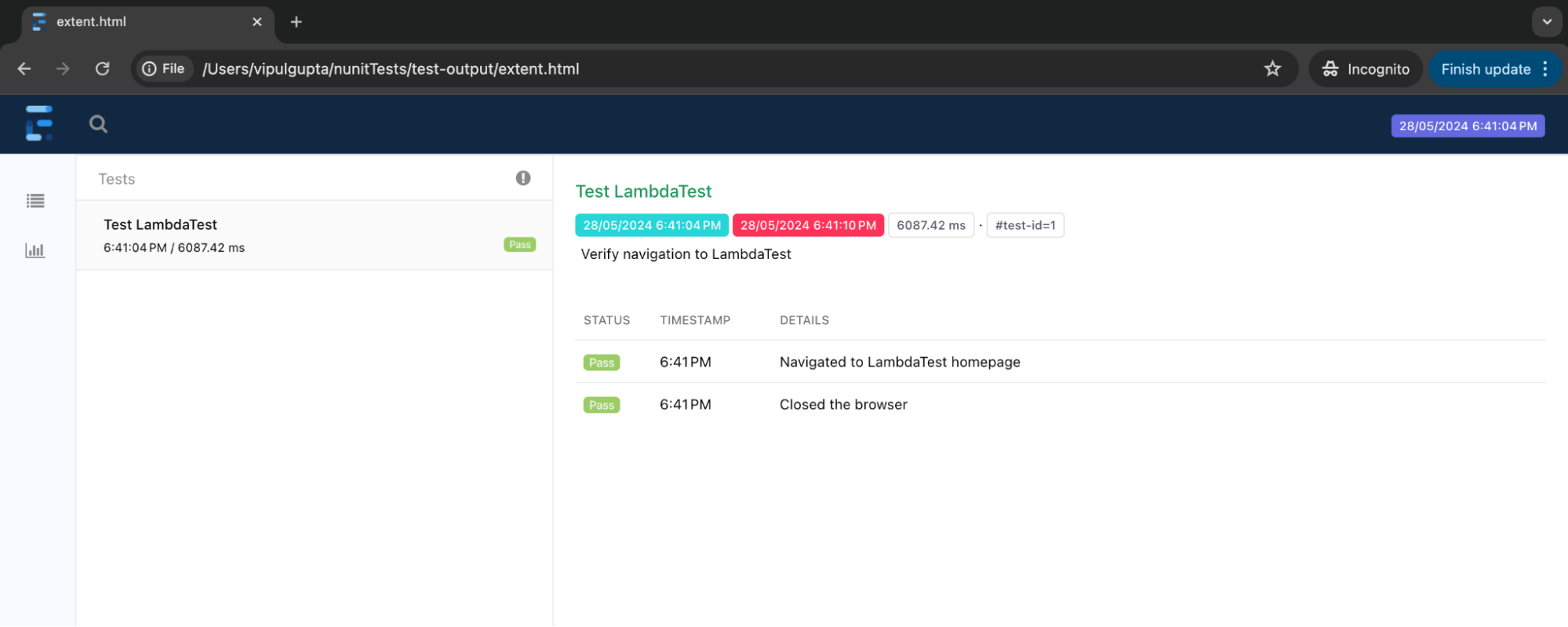Click the File site info chip
Viewport: 1568px width, 627px height.
click(x=163, y=69)
